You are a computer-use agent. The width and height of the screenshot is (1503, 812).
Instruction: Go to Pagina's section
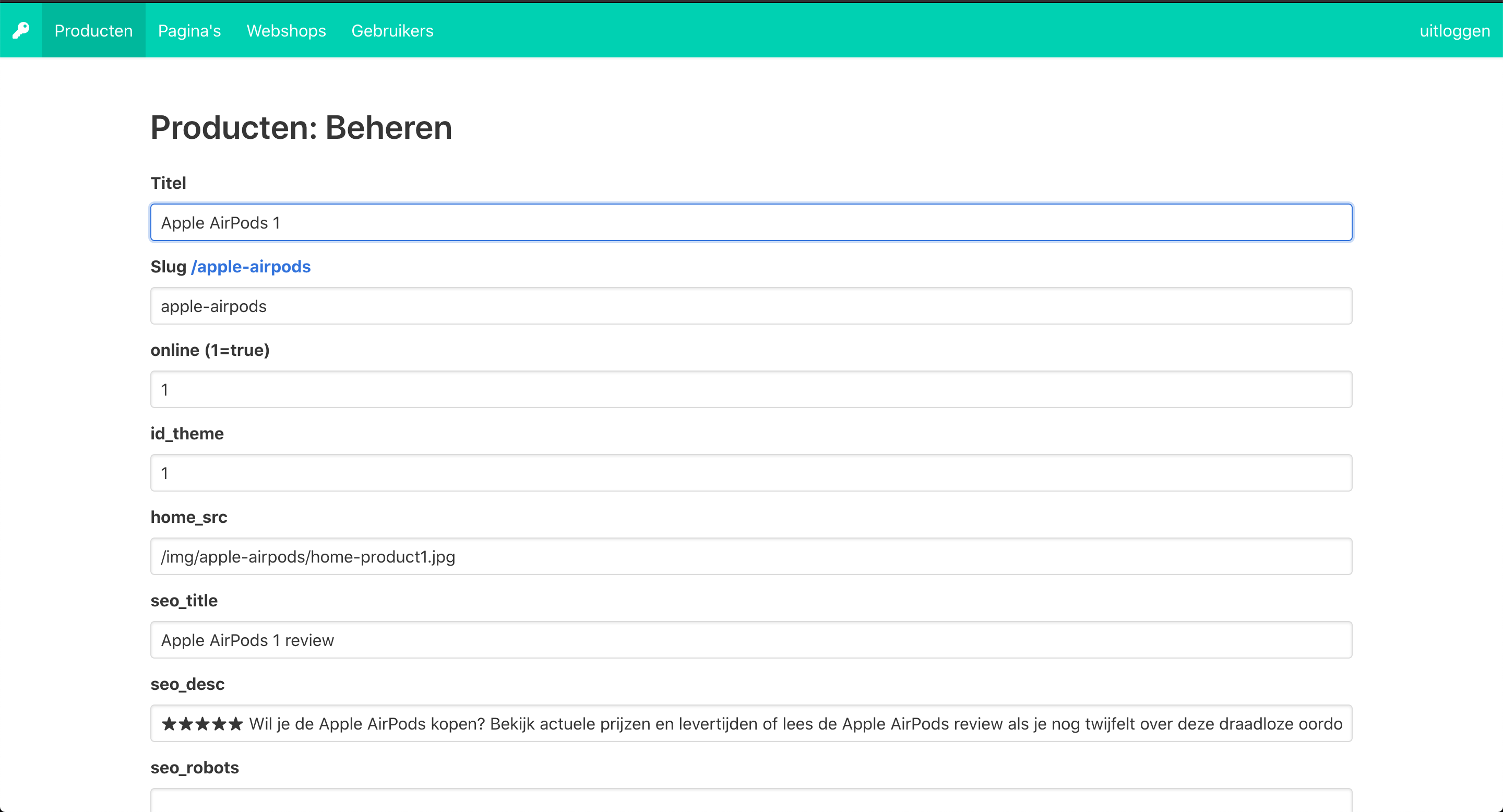189,30
